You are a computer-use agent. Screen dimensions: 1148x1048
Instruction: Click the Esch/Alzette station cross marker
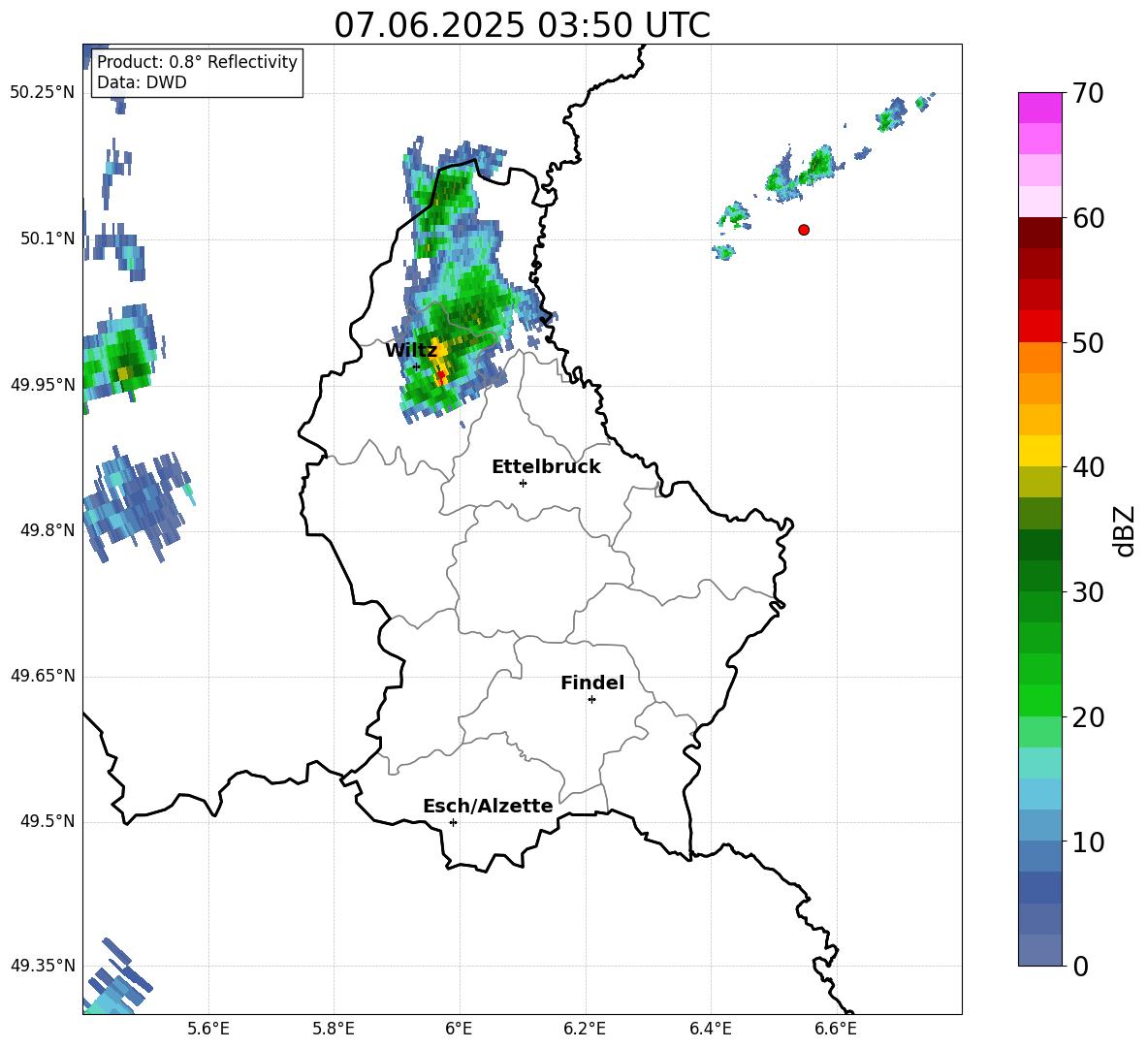tap(453, 822)
